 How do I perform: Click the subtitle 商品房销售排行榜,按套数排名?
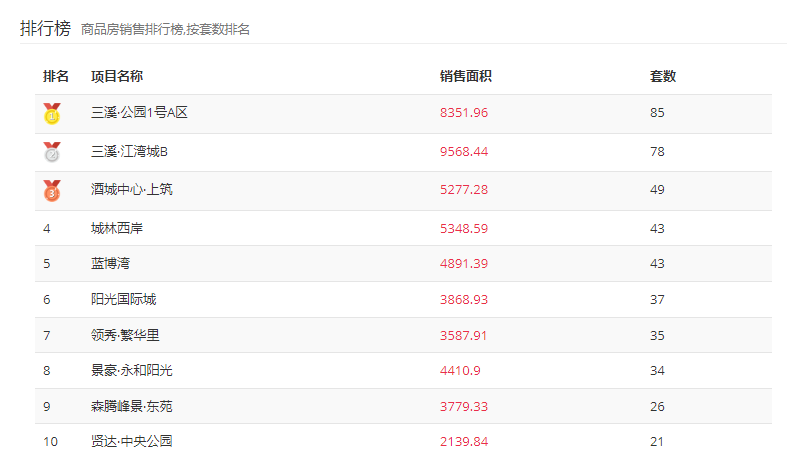point(165,29)
